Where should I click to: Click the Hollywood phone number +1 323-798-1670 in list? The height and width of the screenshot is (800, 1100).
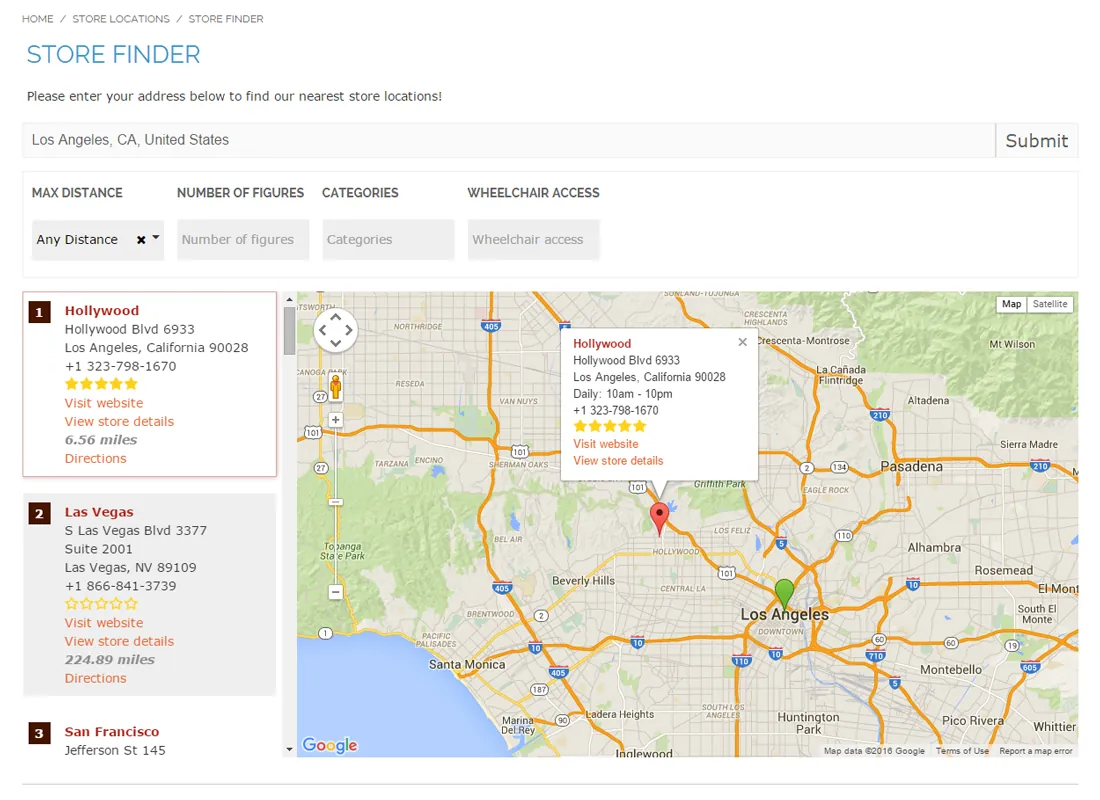point(120,366)
